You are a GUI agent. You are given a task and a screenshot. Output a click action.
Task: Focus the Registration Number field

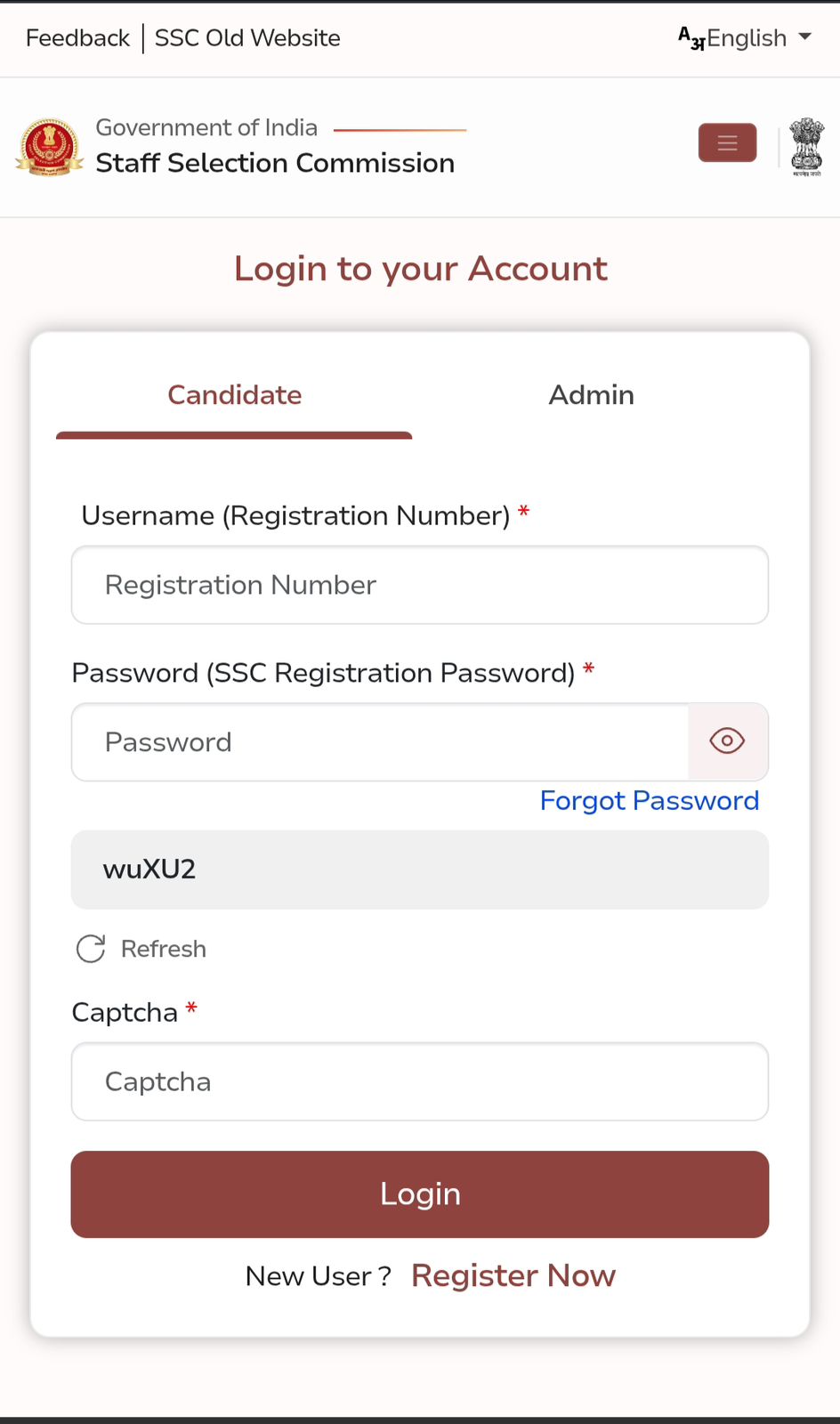[x=419, y=585]
